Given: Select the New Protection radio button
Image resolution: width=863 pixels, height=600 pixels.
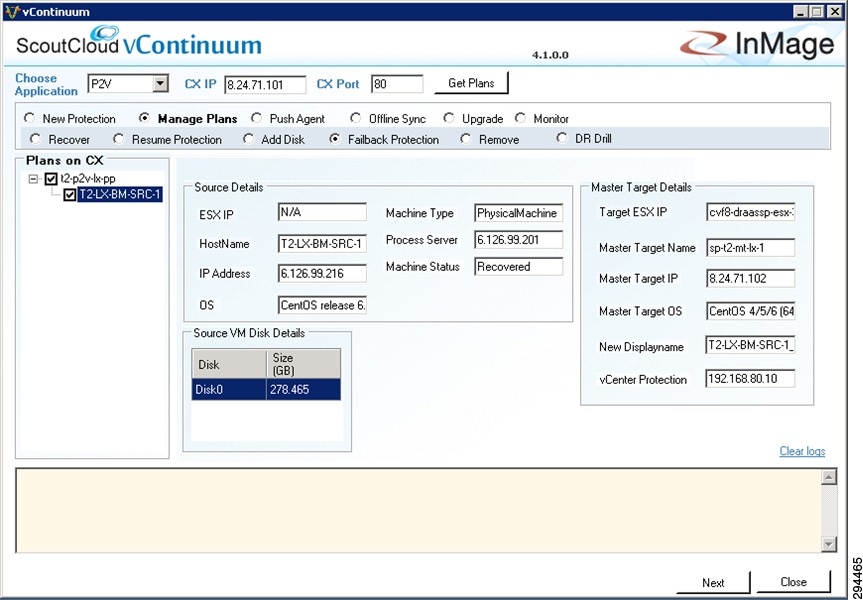Looking at the screenshot, I should pyautogui.click(x=30, y=118).
